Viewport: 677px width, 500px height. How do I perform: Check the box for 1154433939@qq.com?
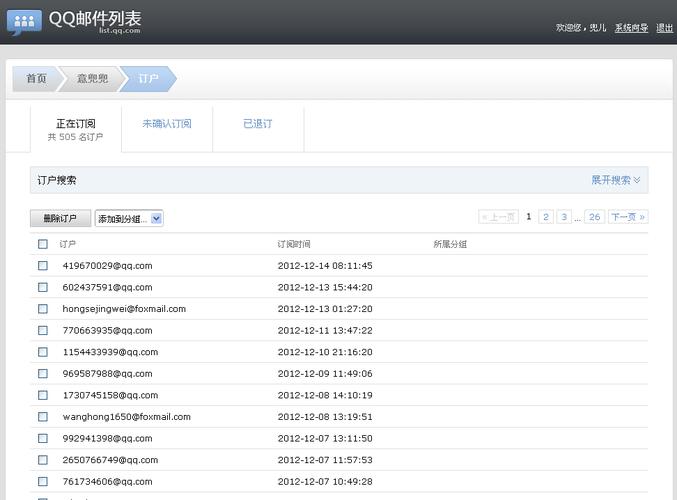tap(43, 352)
